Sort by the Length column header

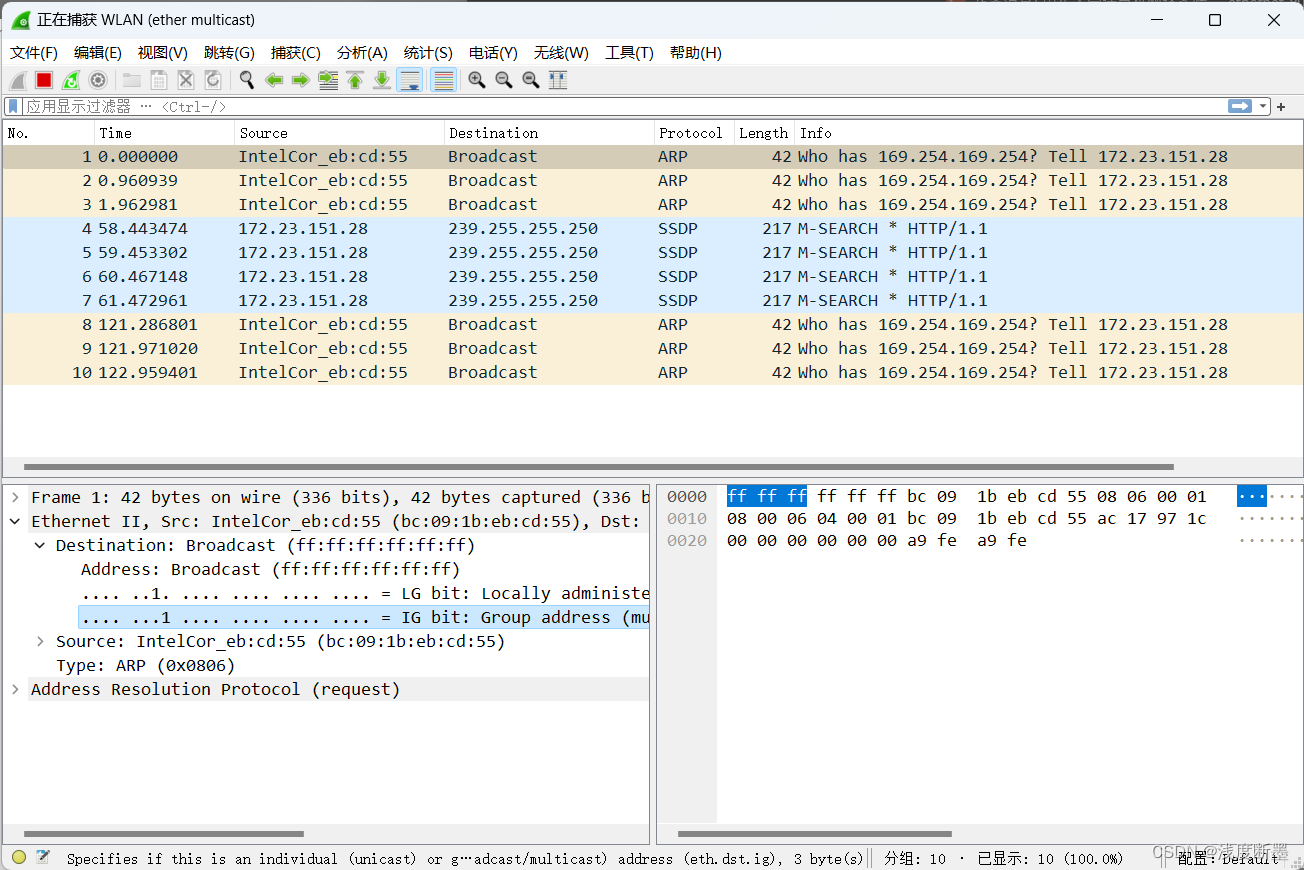point(765,133)
